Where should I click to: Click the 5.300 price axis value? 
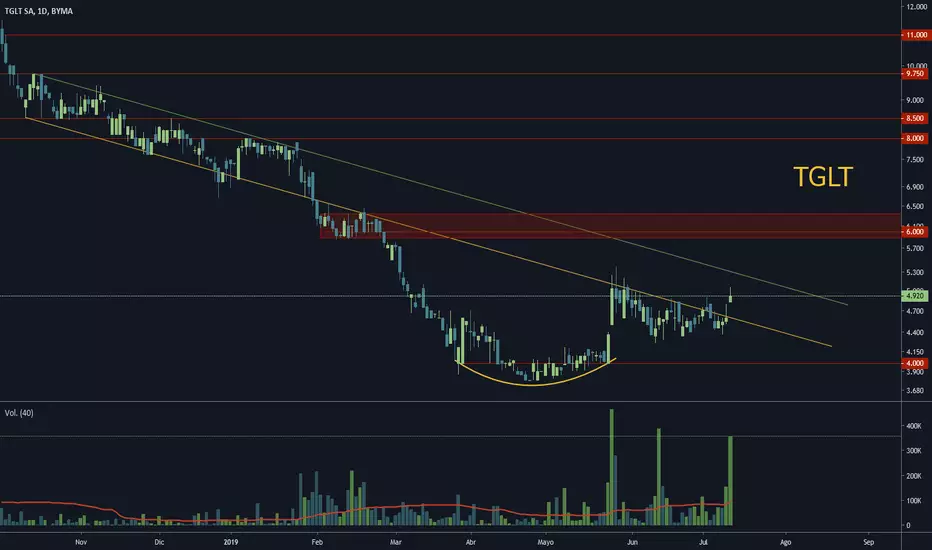[x=915, y=272]
